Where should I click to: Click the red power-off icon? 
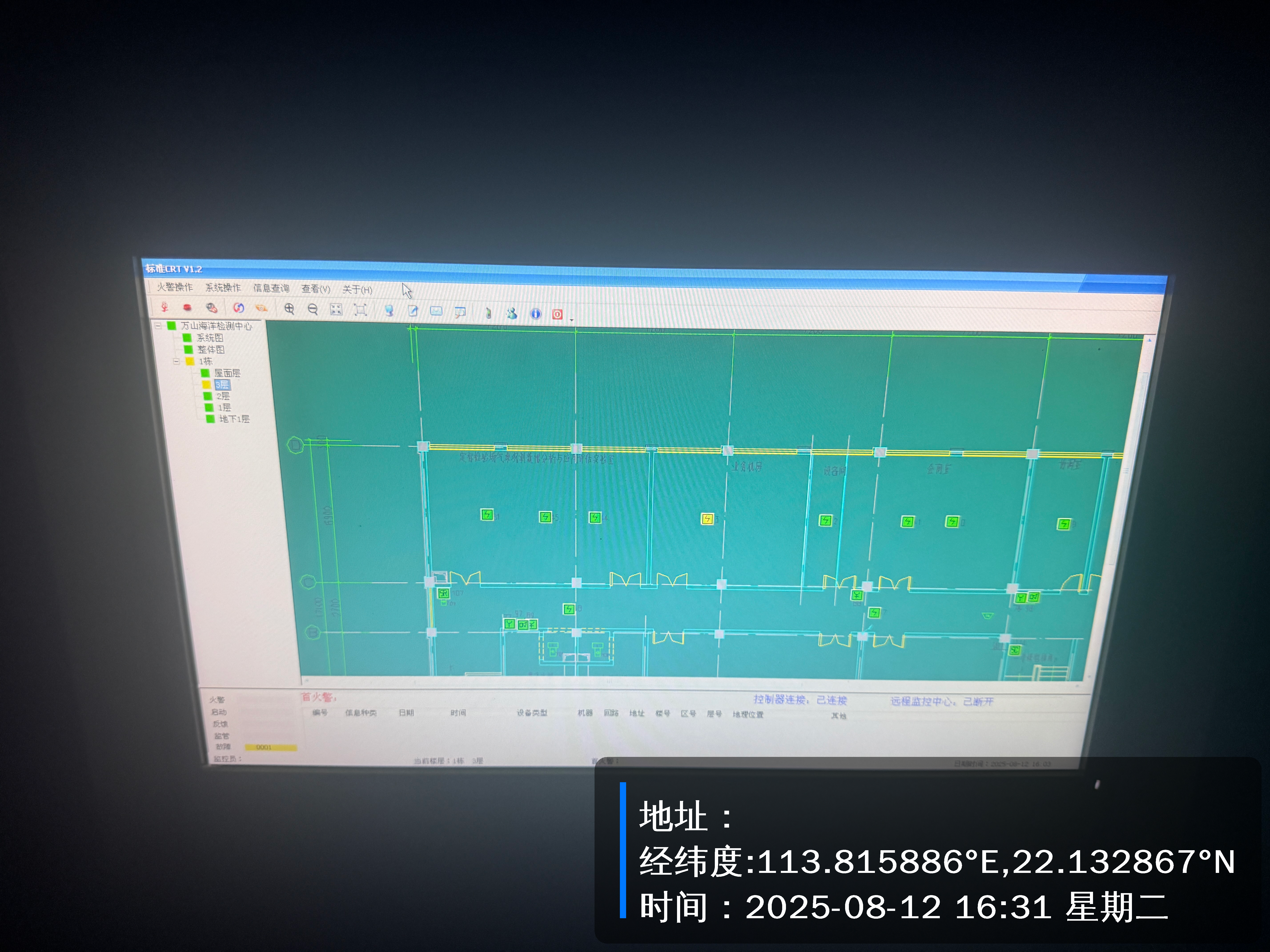click(x=557, y=314)
